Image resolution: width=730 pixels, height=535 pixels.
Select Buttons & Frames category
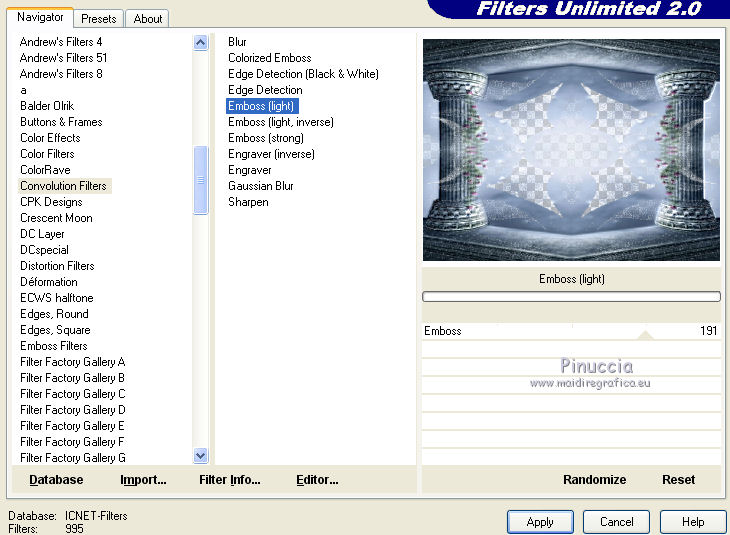(61, 122)
